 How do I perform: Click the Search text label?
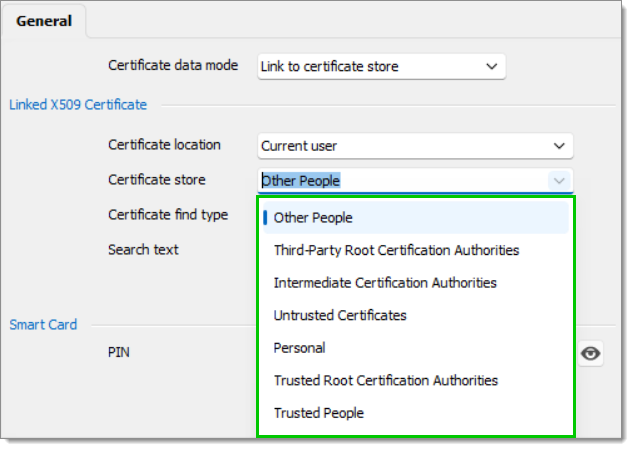click(143, 250)
